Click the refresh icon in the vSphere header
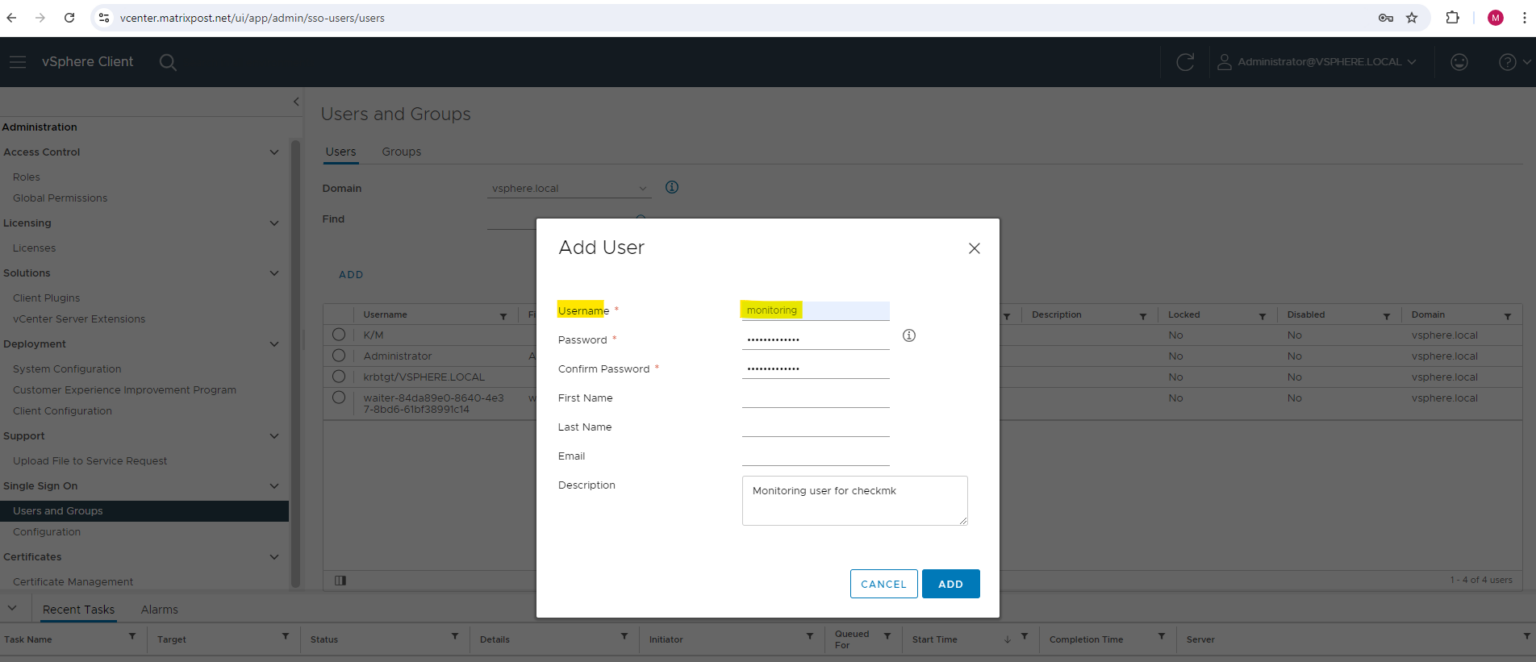 (1185, 62)
